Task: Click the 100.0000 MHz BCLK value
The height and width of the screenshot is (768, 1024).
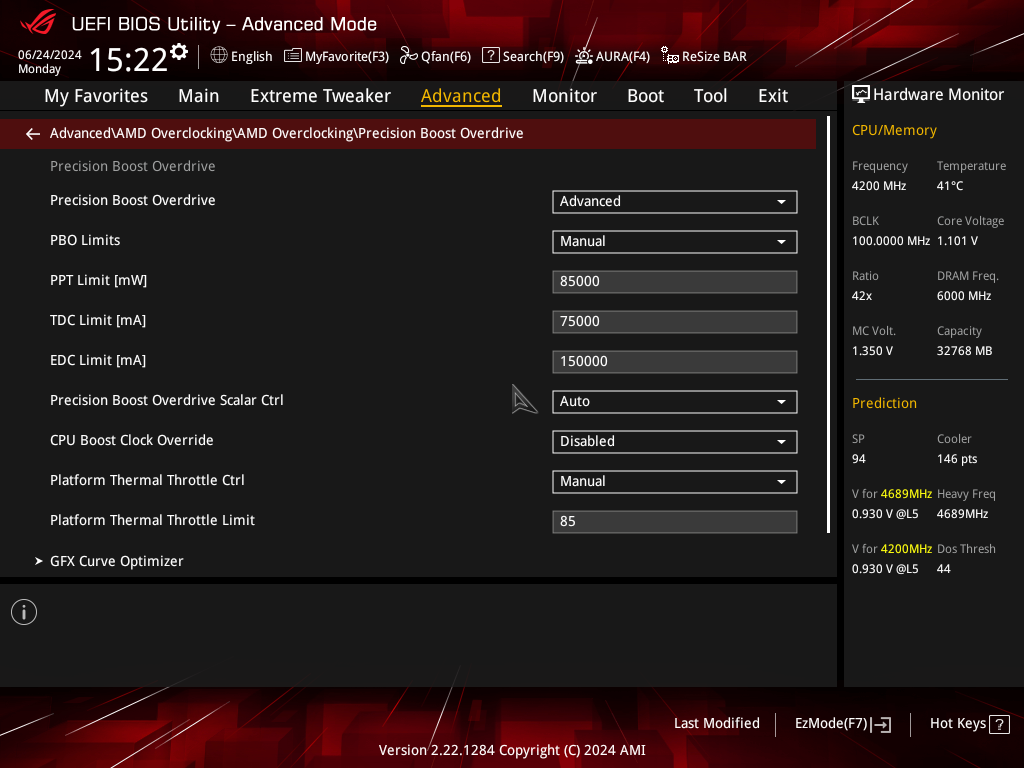Action: coord(891,240)
